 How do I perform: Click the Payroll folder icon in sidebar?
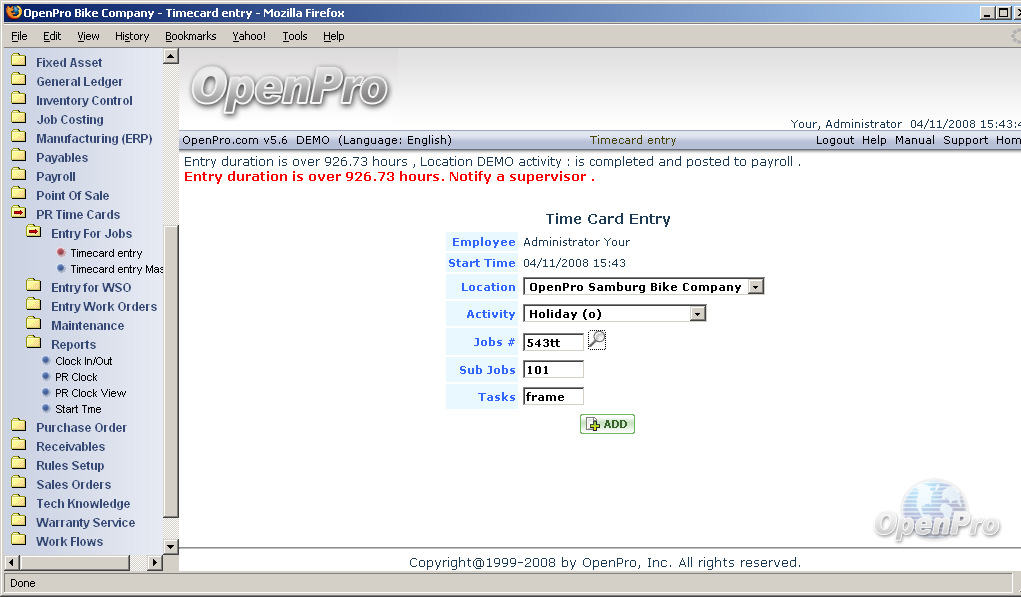point(18,176)
